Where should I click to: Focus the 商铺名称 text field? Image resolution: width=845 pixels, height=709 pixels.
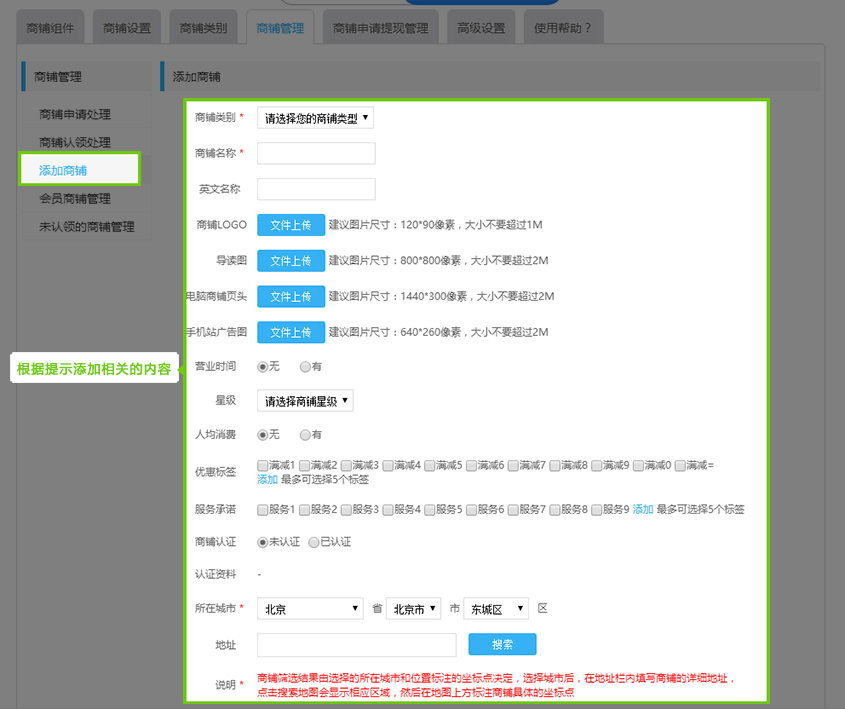[316, 153]
